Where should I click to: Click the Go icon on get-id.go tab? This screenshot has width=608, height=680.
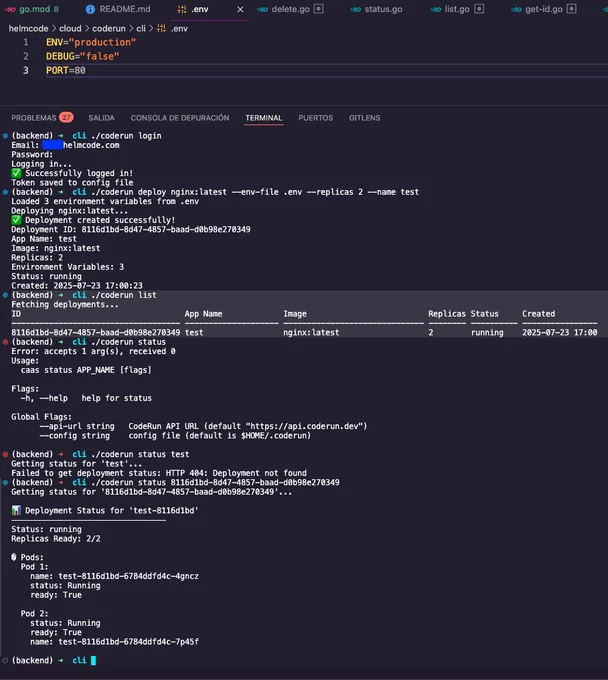coord(516,9)
